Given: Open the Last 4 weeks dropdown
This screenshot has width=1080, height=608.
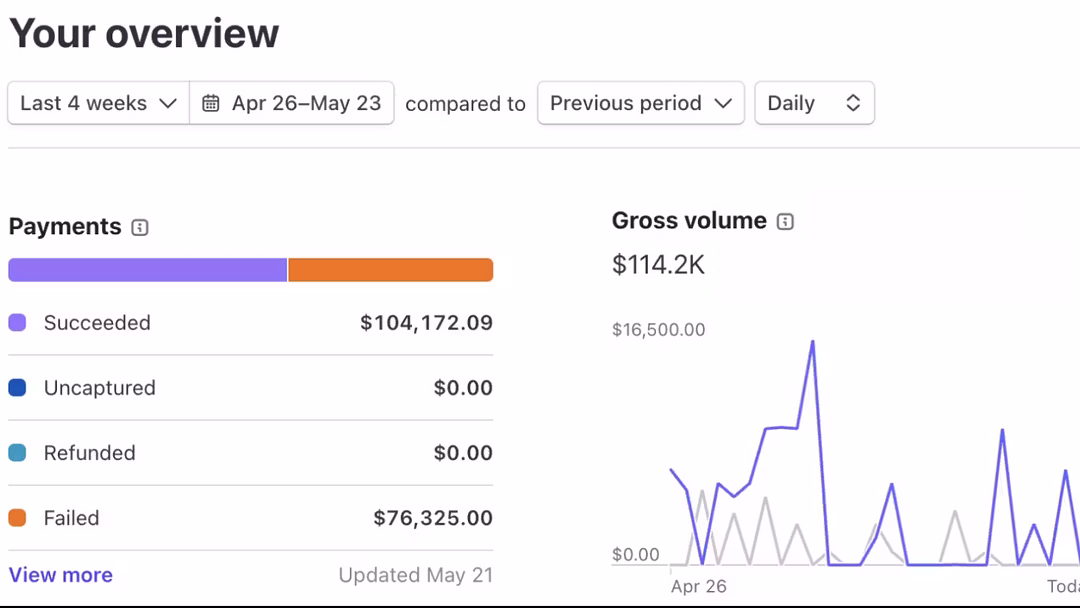Looking at the screenshot, I should (98, 103).
